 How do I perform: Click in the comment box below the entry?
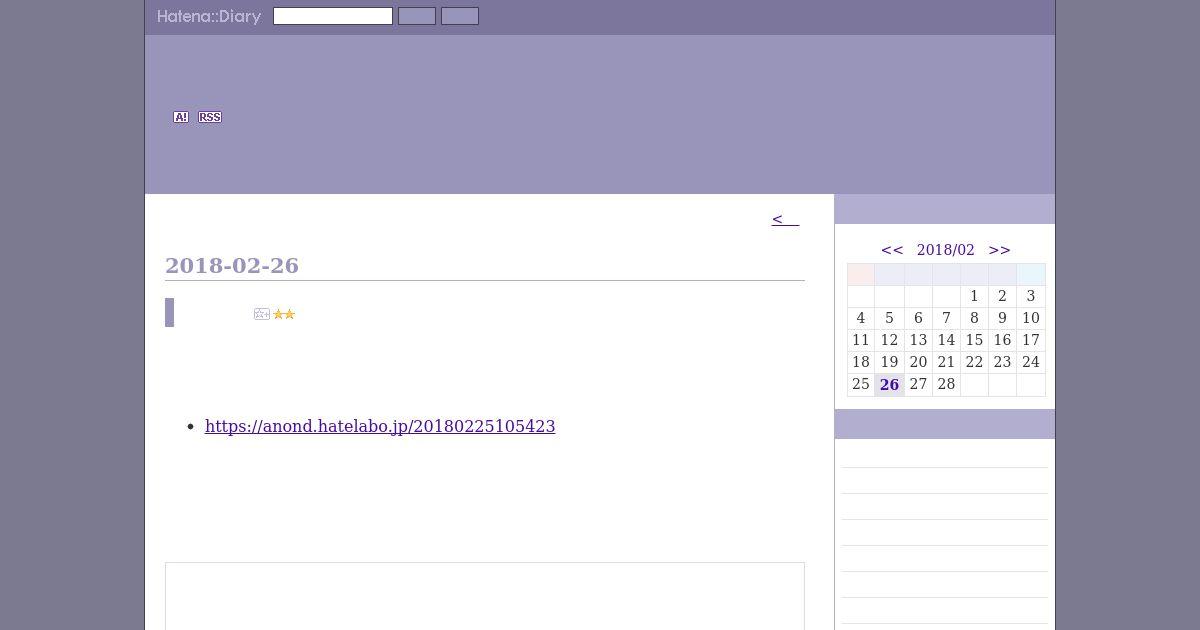485,596
